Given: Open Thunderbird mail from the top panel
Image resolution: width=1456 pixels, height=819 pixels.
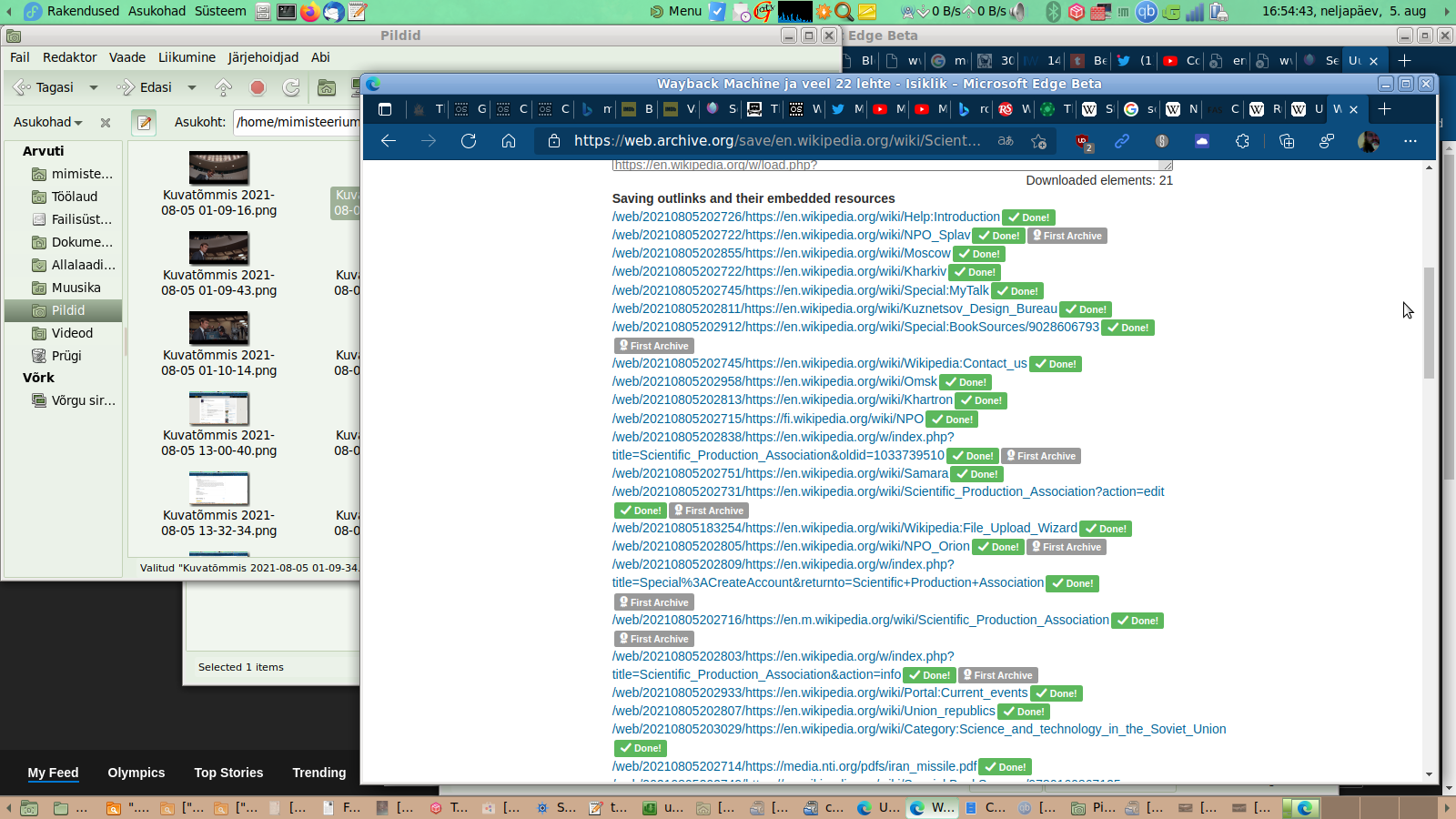Looking at the screenshot, I should (334, 12).
